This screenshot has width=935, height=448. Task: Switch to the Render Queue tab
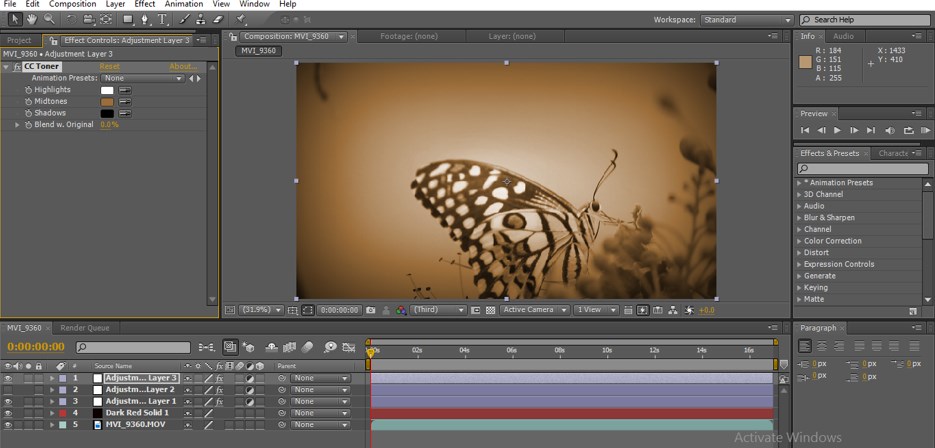85,328
